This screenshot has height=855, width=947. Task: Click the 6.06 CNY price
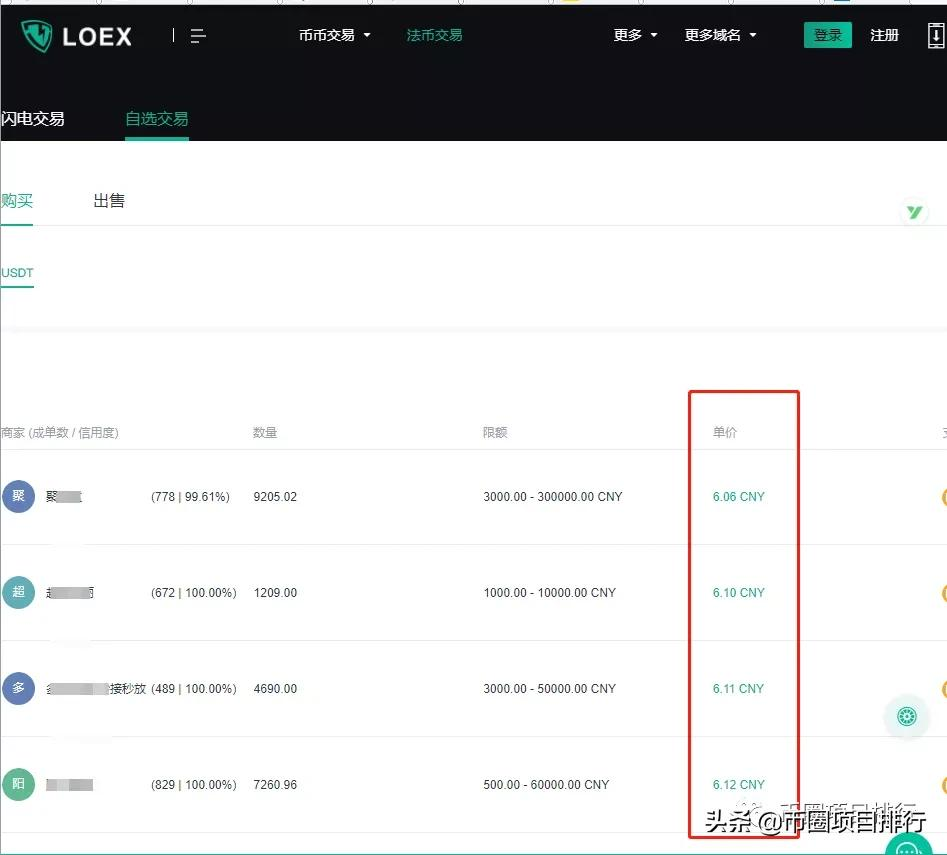(x=739, y=496)
